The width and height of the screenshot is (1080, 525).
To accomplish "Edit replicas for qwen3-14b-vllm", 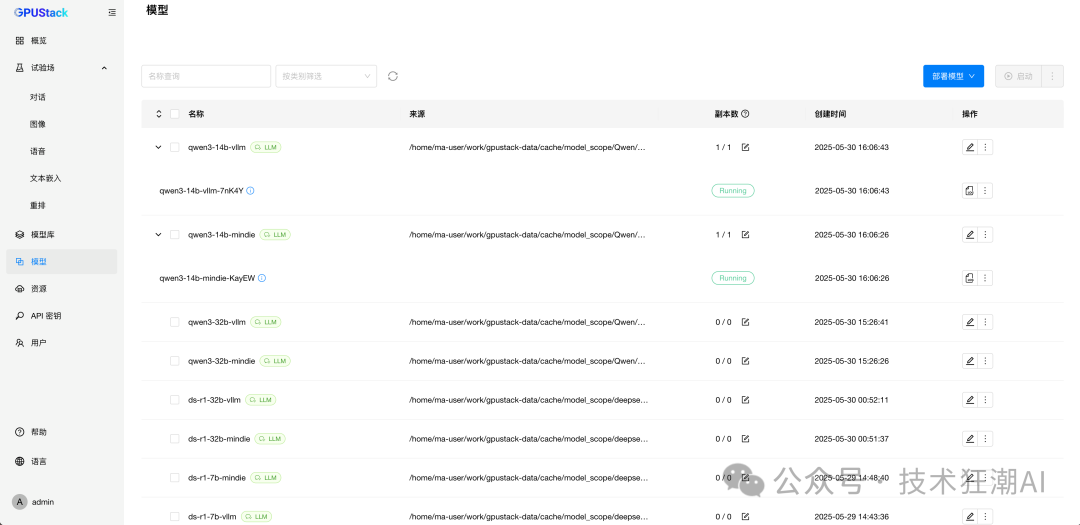I will pyautogui.click(x=745, y=147).
